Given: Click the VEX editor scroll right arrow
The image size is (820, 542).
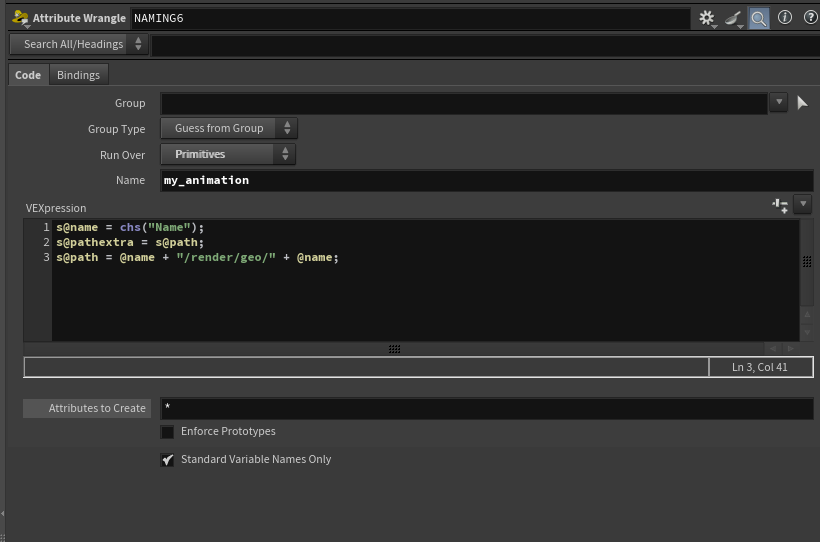Looking at the screenshot, I should pyautogui.click(x=791, y=348).
